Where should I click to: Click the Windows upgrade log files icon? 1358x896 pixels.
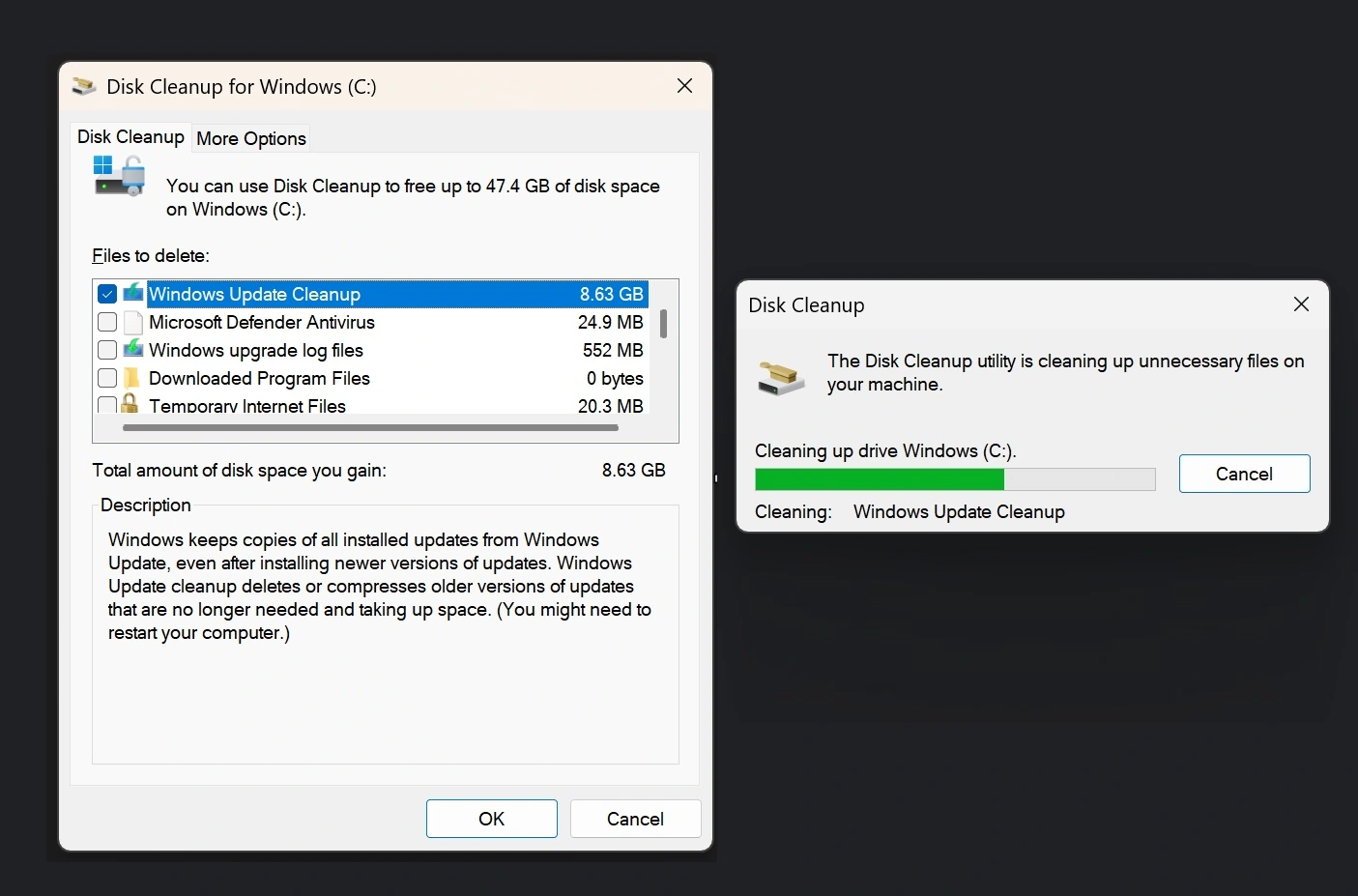pos(132,350)
